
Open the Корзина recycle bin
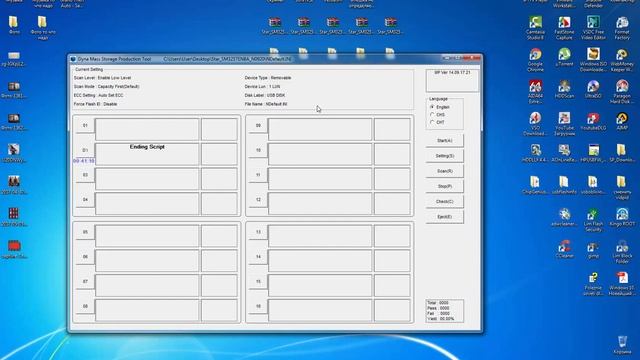(622, 345)
